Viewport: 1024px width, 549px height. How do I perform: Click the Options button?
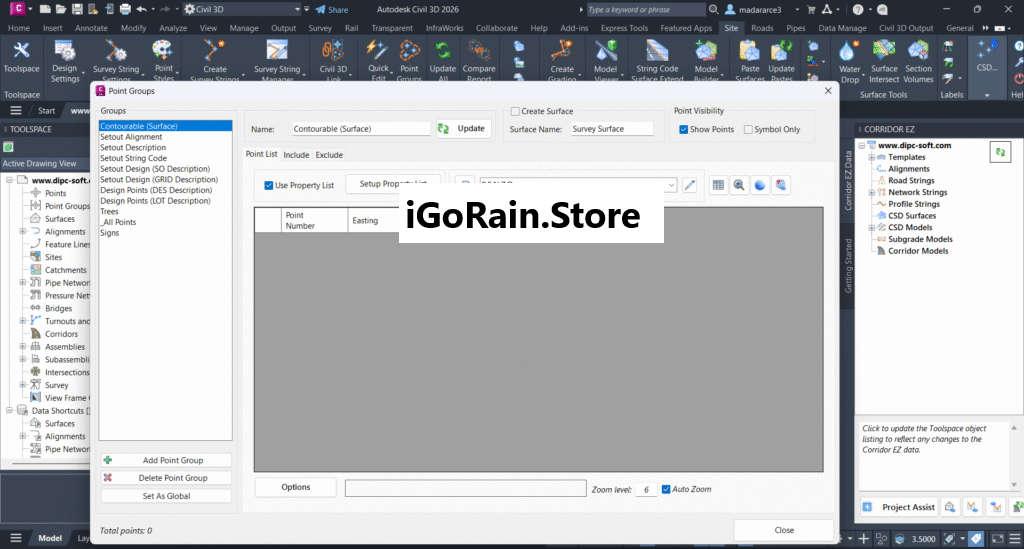(x=296, y=487)
